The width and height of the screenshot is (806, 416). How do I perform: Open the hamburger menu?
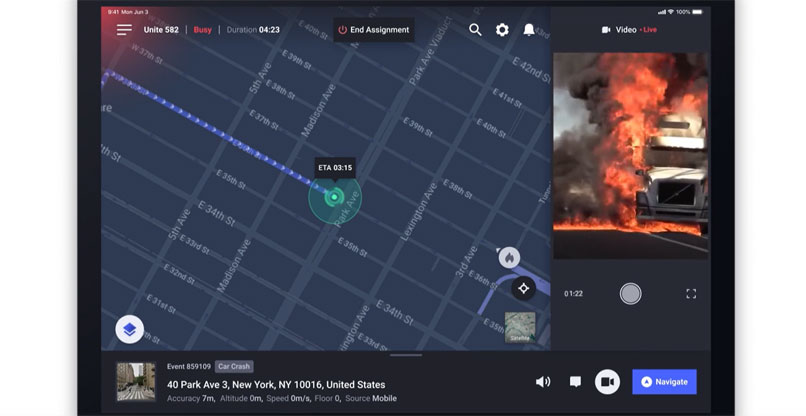click(124, 30)
